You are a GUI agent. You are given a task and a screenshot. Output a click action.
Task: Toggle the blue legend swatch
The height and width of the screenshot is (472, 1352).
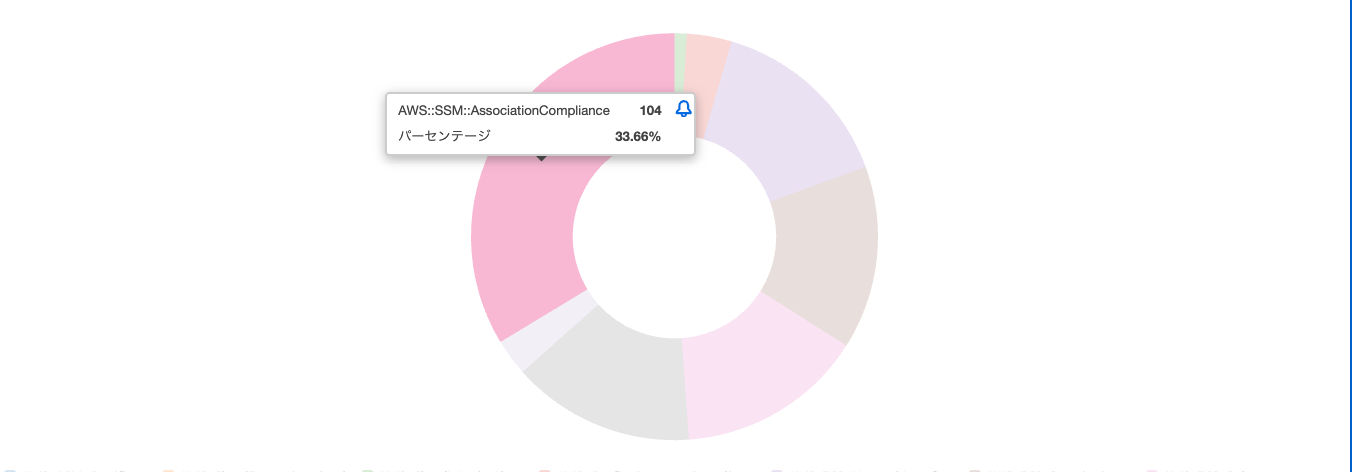pyautogui.click(x=8, y=468)
